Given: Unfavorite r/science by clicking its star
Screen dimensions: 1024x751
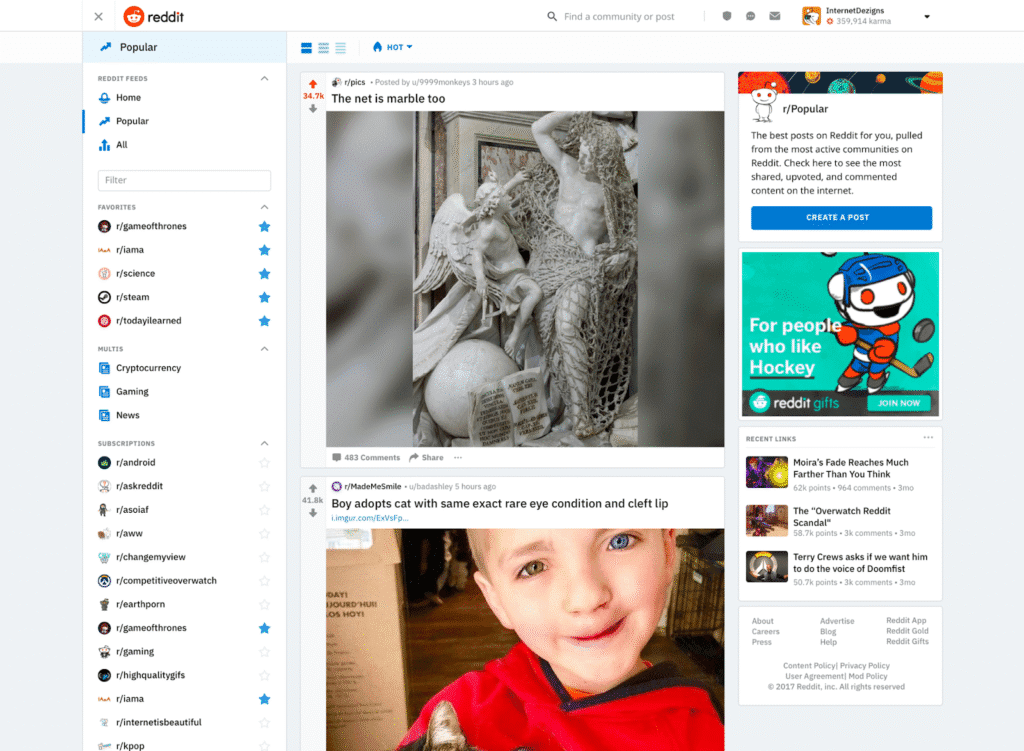Looking at the screenshot, I should pyautogui.click(x=264, y=273).
